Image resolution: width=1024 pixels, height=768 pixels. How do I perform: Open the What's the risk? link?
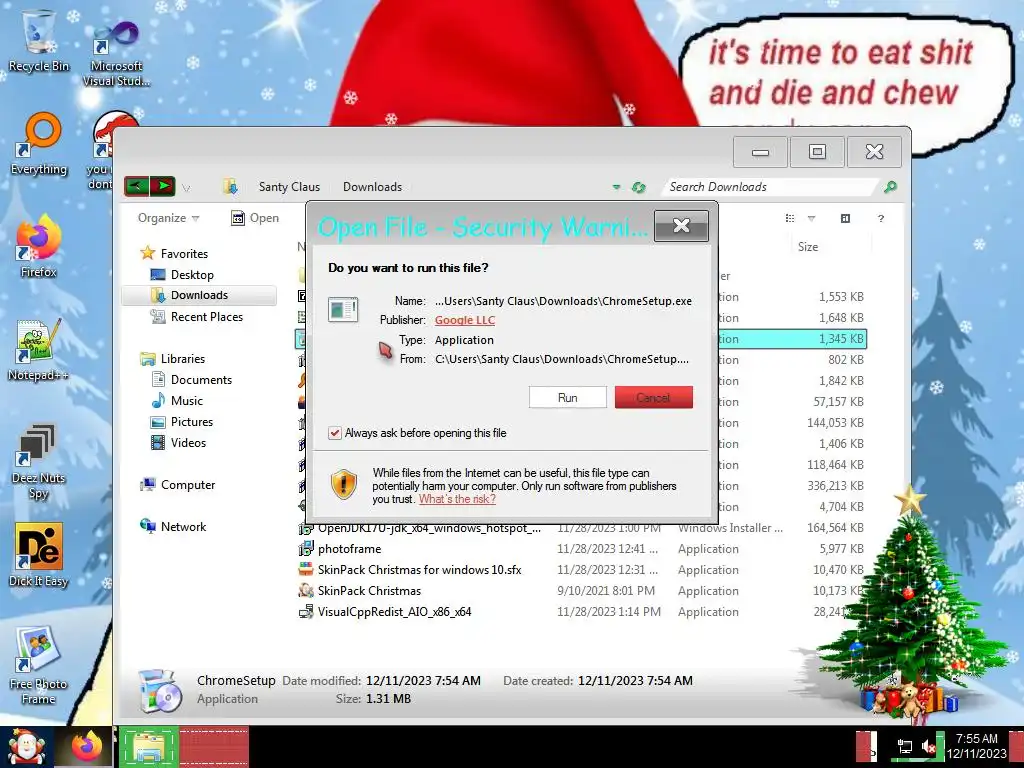[x=457, y=499]
